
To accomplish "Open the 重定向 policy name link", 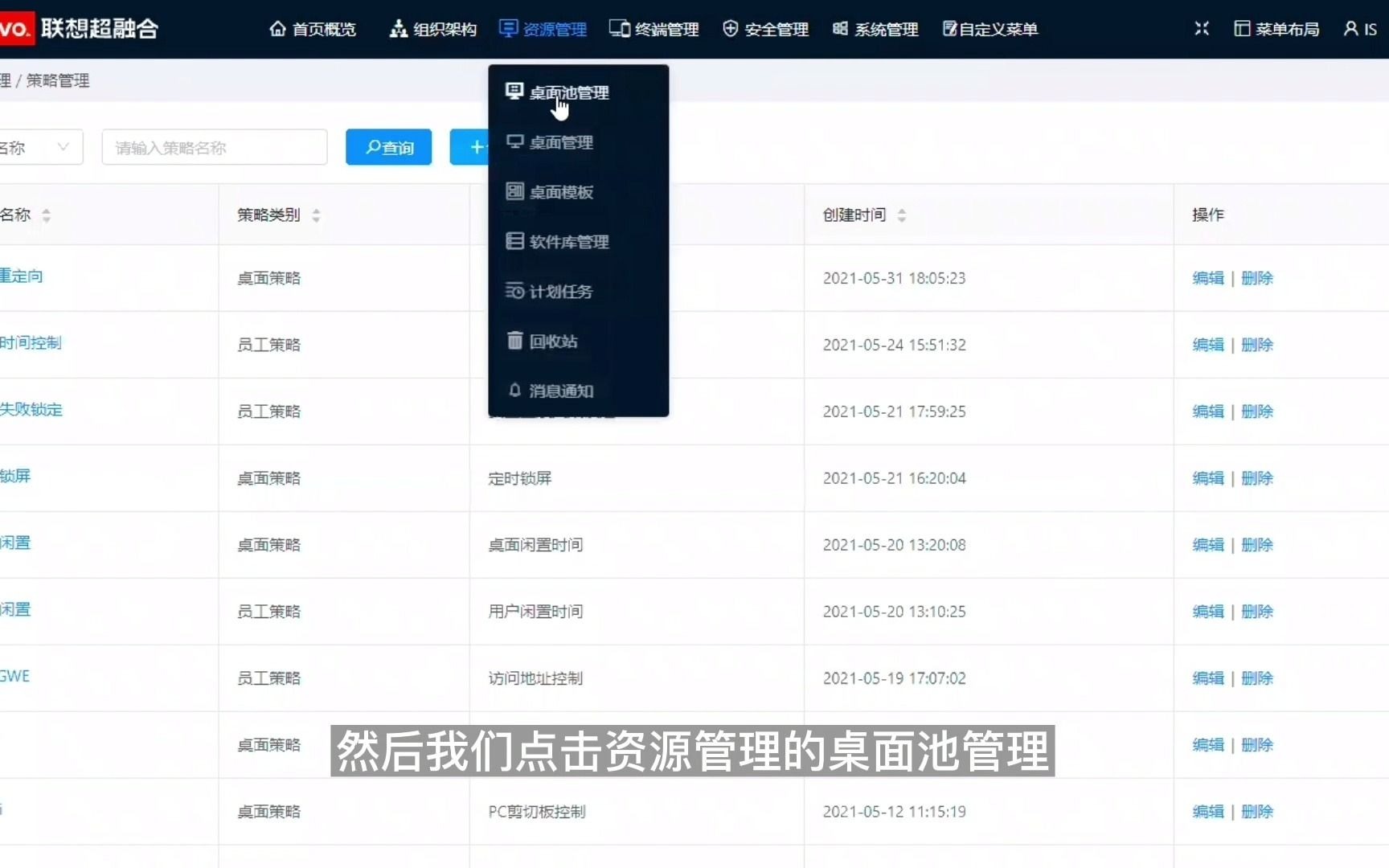I will coord(22,276).
